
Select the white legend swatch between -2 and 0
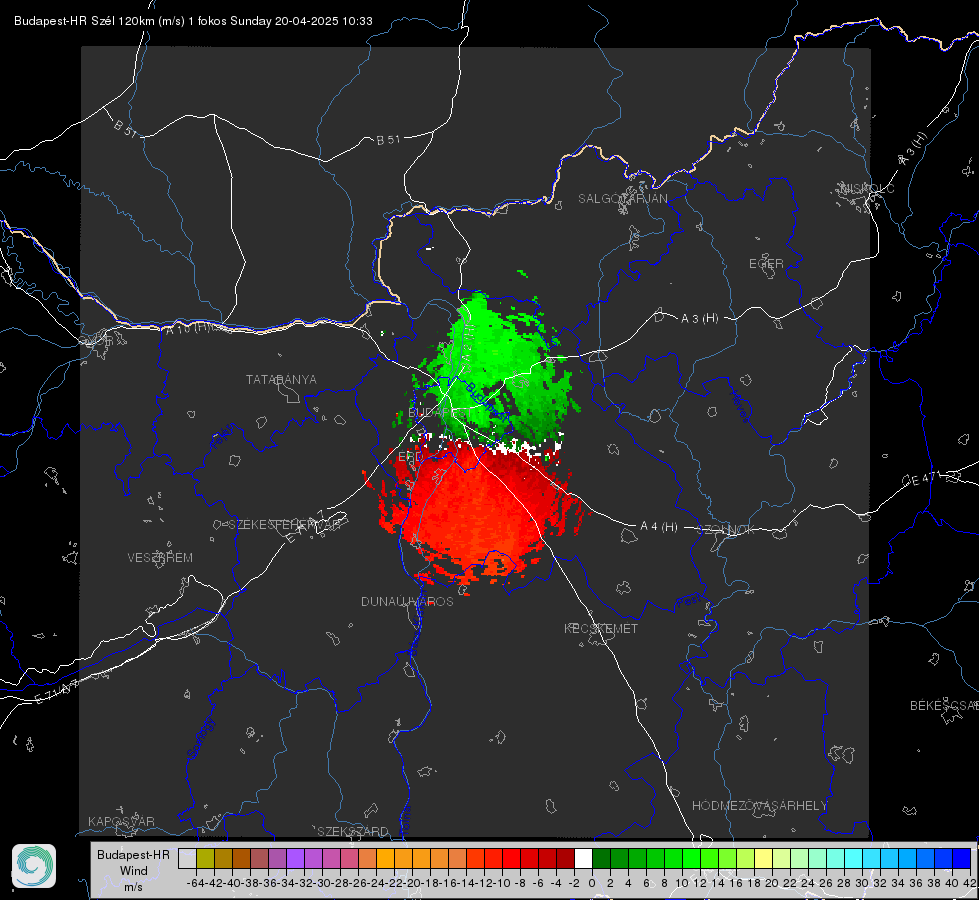pyautogui.click(x=583, y=858)
